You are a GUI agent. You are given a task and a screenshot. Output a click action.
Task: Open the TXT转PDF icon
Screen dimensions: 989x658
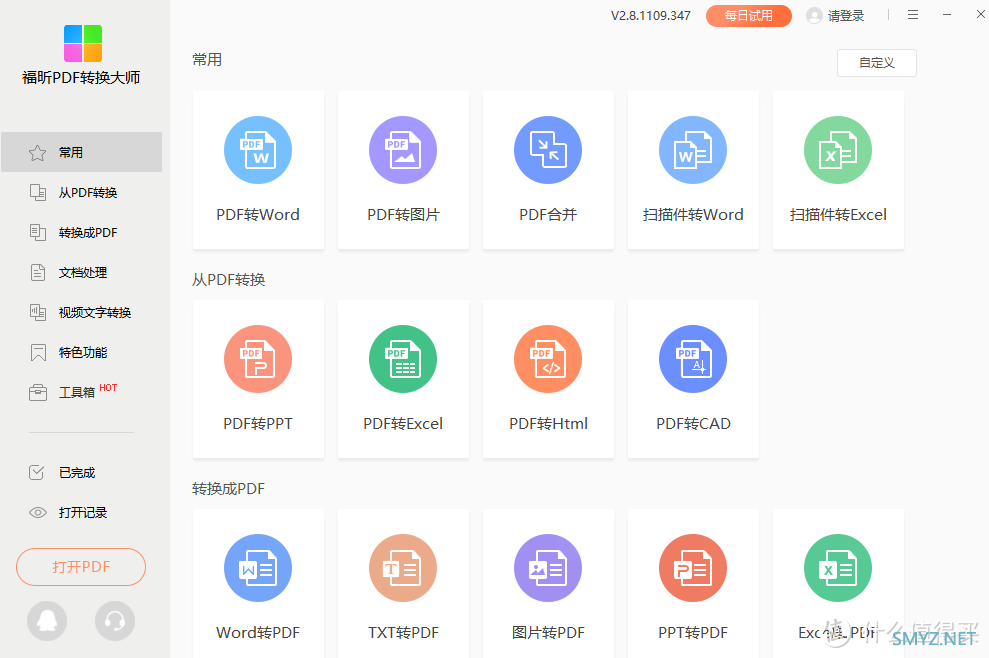click(403, 568)
